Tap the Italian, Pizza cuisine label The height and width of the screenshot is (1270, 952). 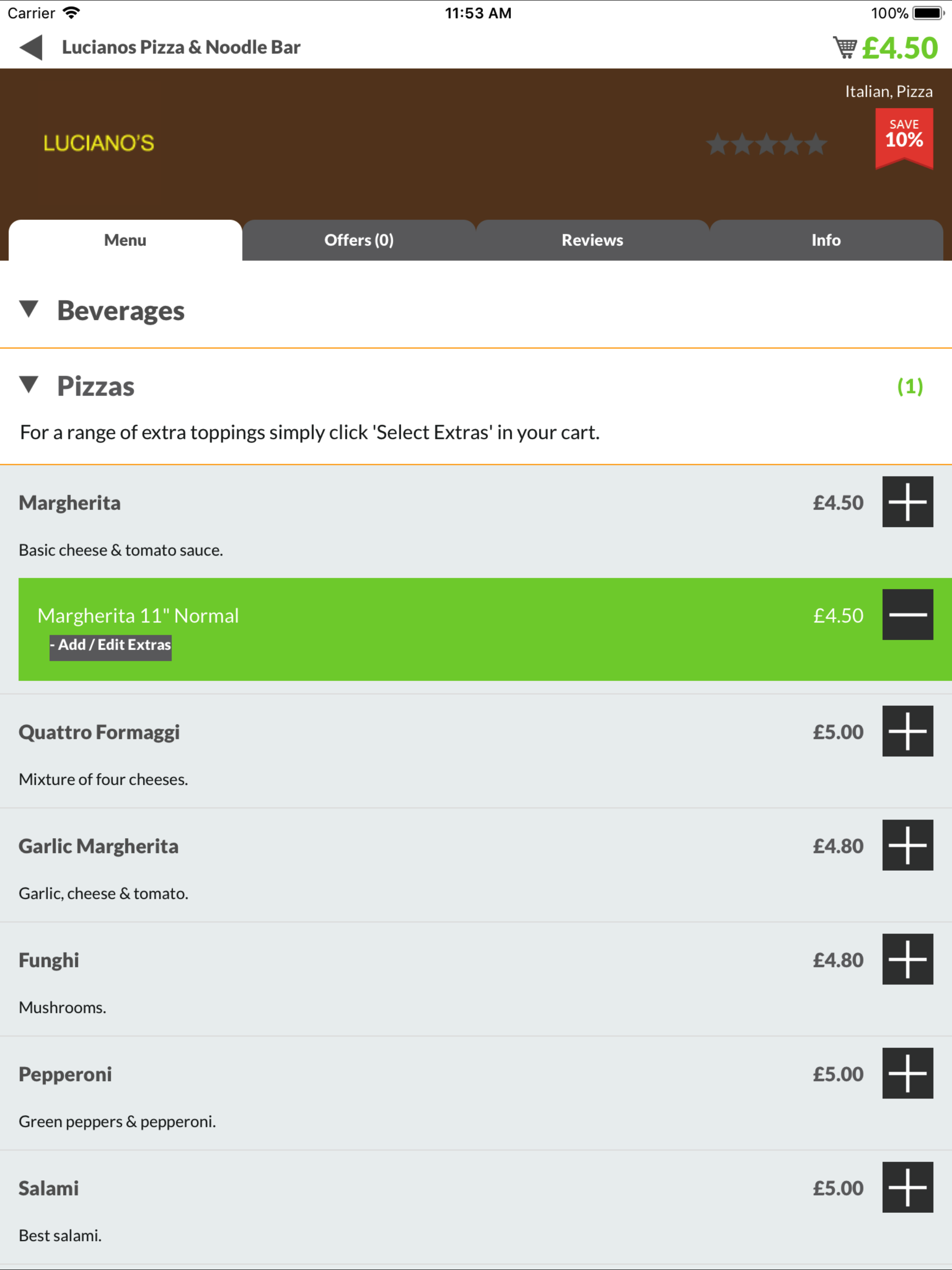coord(888,92)
